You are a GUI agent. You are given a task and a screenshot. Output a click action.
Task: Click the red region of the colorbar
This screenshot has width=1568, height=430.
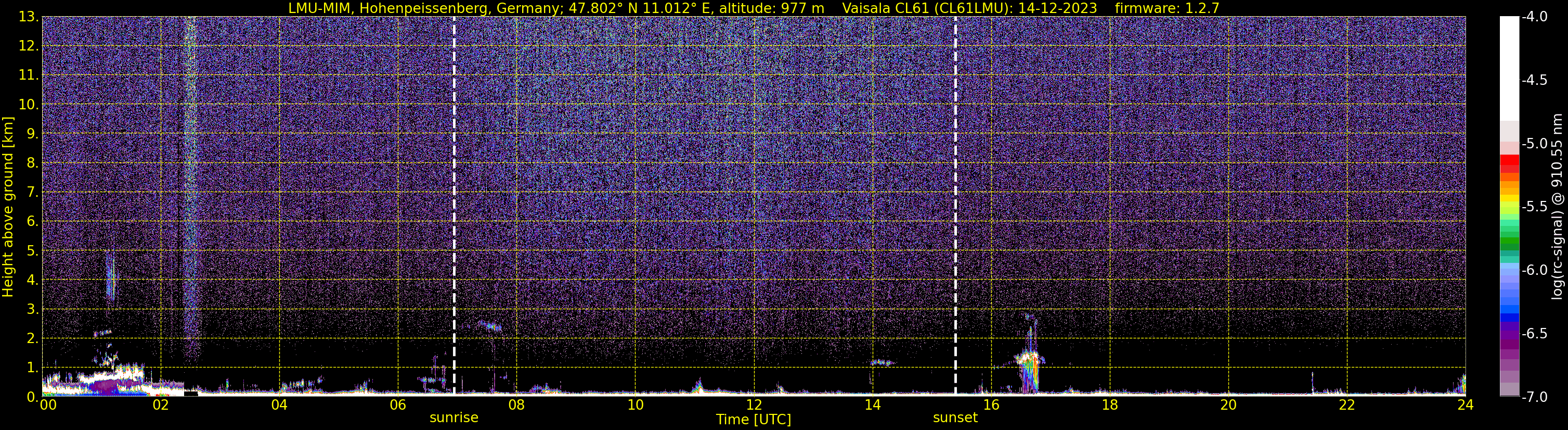click(x=1510, y=164)
